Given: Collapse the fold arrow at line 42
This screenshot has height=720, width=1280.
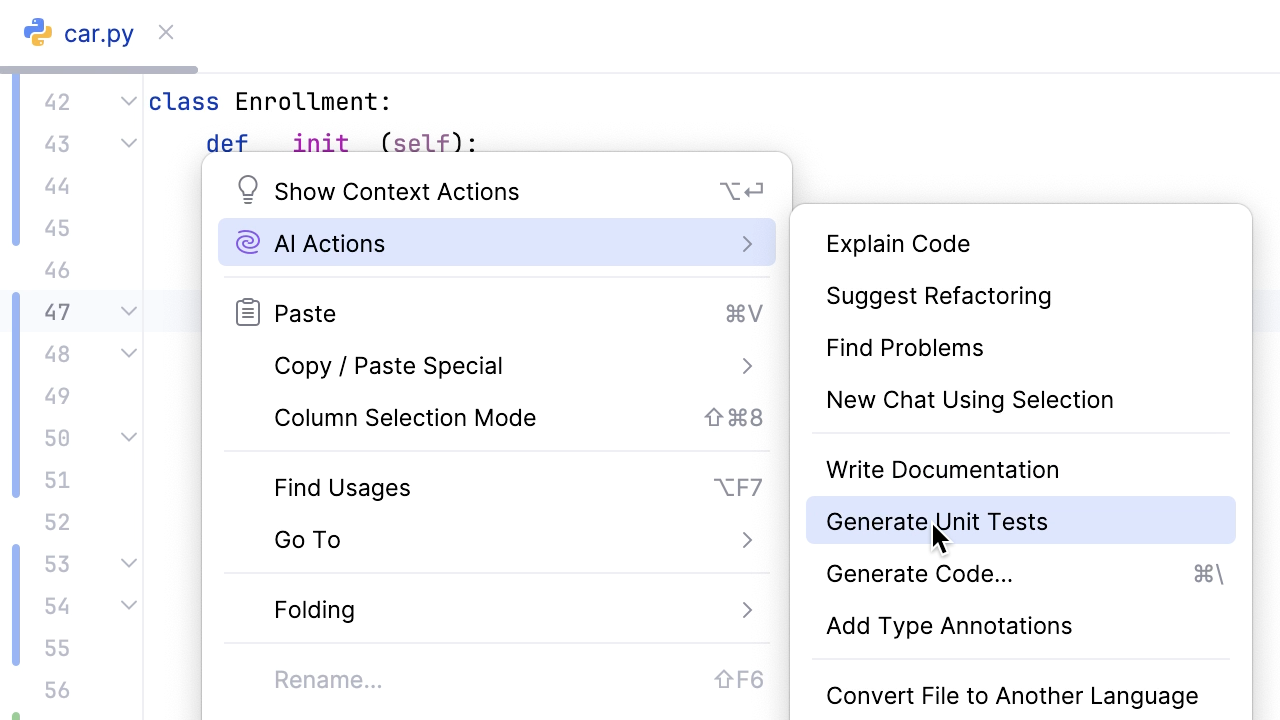Looking at the screenshot, I should coord(129,101).
